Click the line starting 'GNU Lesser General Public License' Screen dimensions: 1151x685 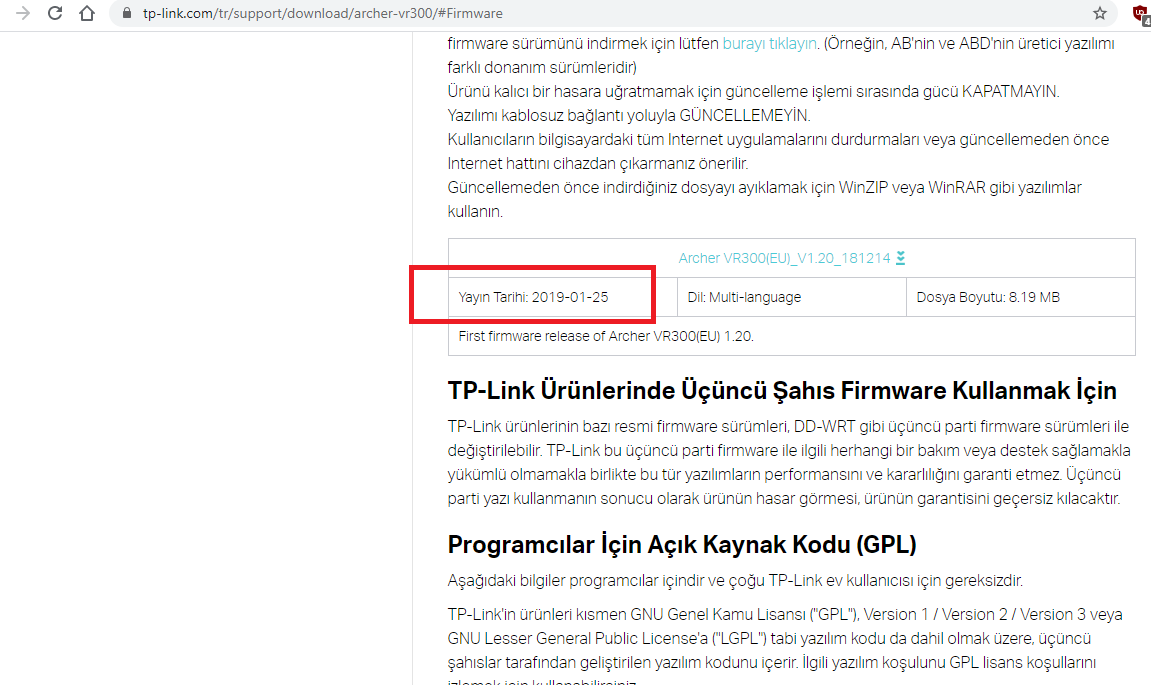click(769, 638)
